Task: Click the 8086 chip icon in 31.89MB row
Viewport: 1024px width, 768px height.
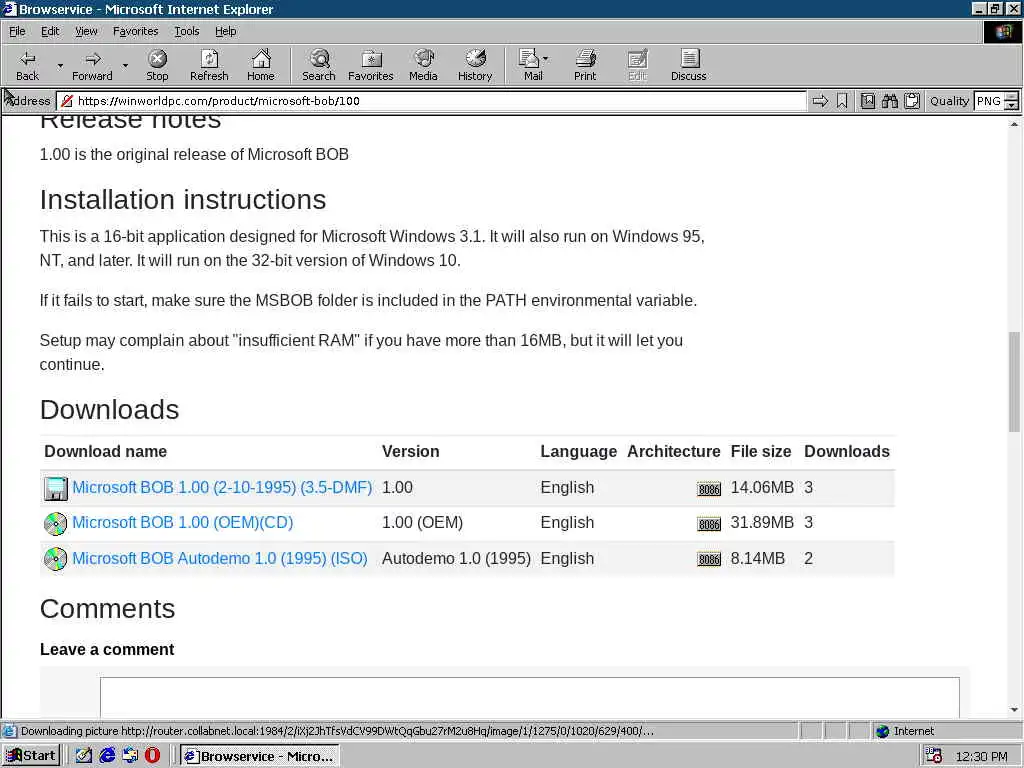Action: point(709,524)
